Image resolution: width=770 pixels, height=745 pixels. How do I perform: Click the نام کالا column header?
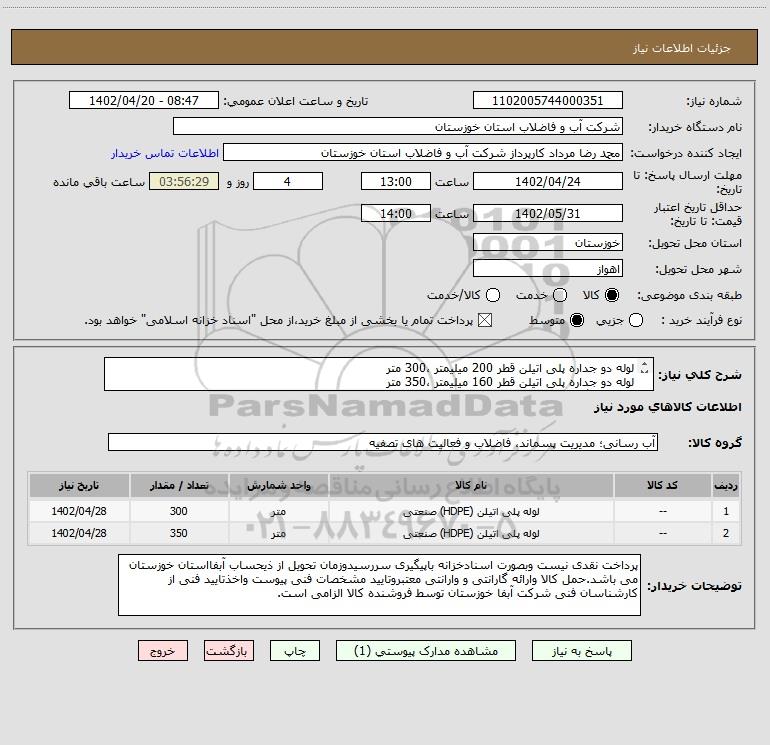point(471,485)
